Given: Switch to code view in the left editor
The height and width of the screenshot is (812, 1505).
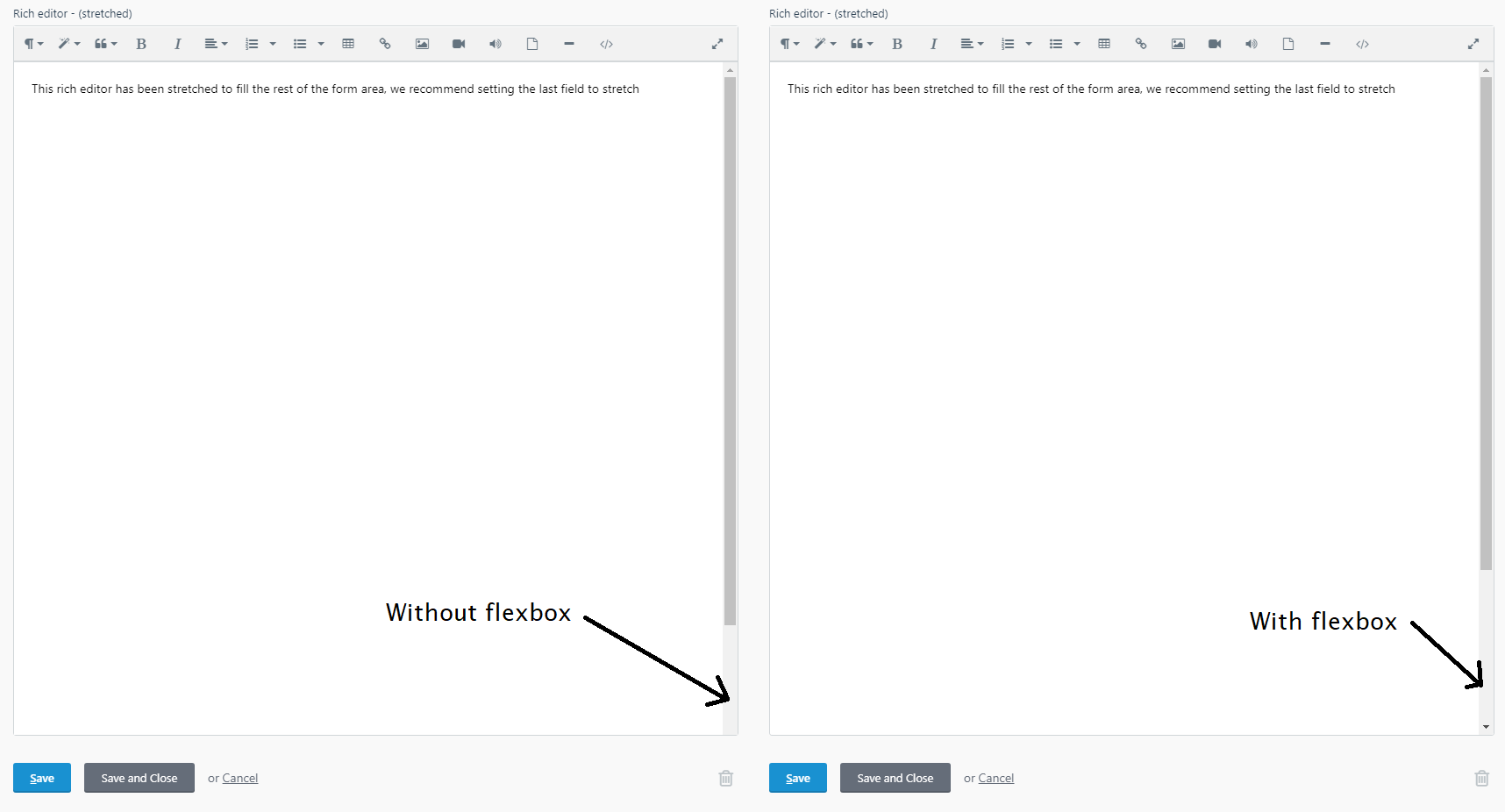Looking at the screenshot, I should 606,43.
